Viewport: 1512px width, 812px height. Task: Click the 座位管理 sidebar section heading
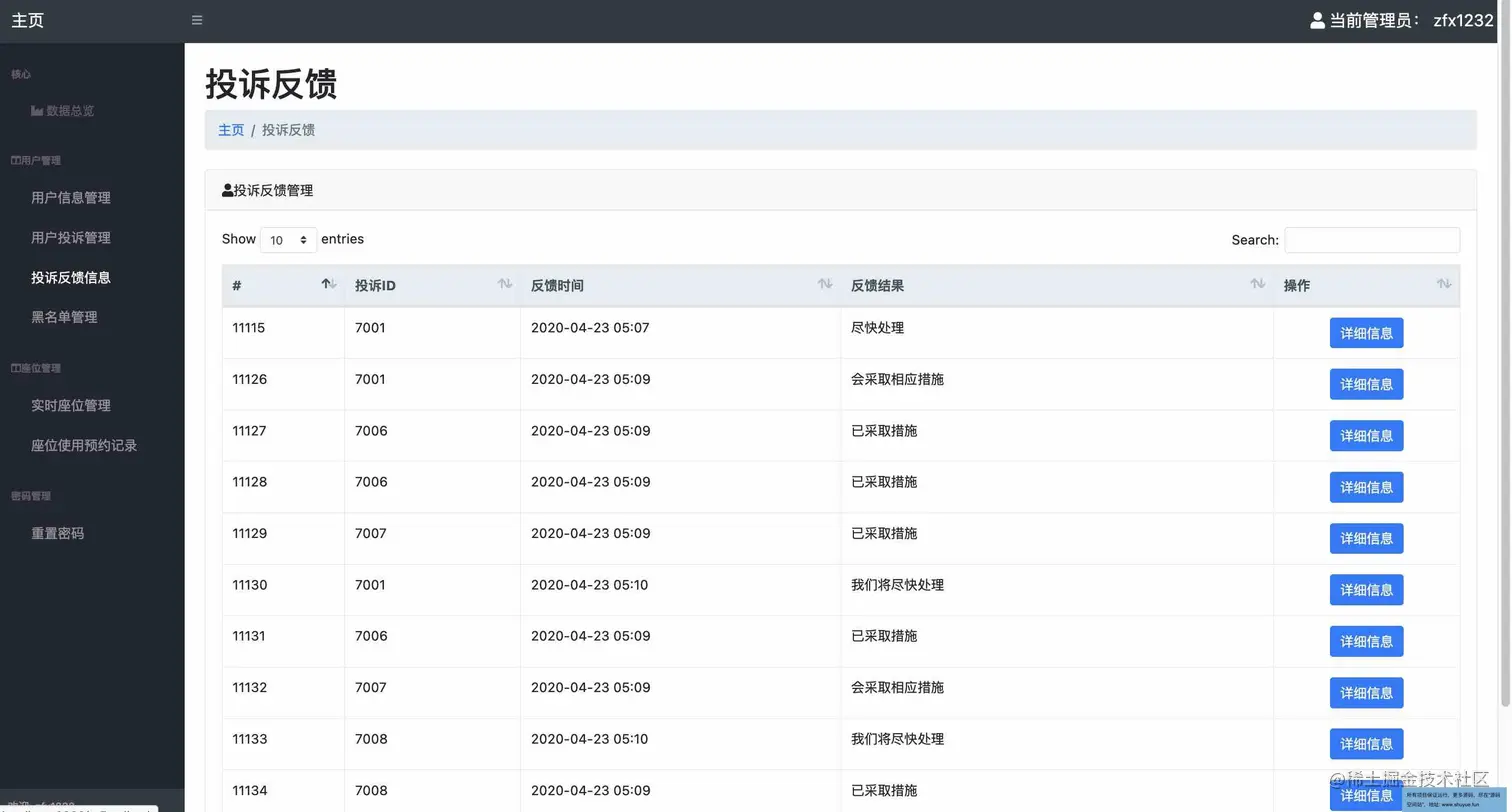tap(36, 368)
